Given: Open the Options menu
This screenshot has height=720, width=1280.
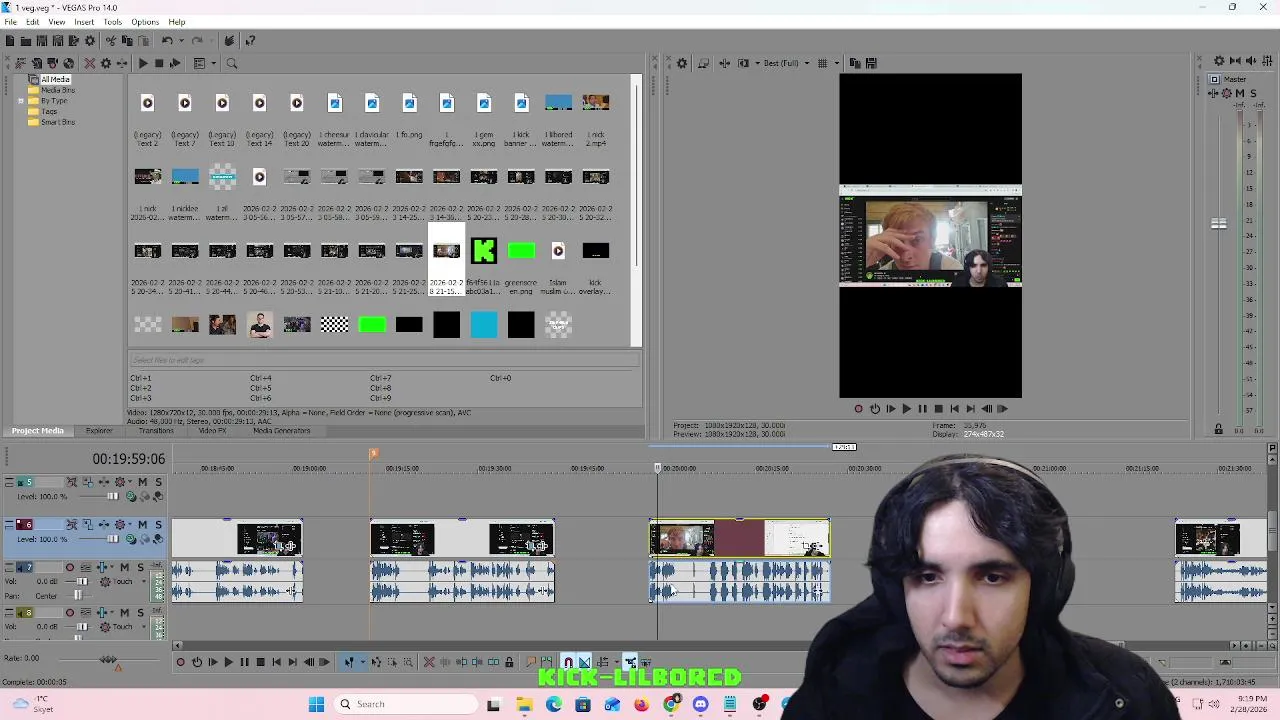Looking at the screenshot, I should 145,22.
